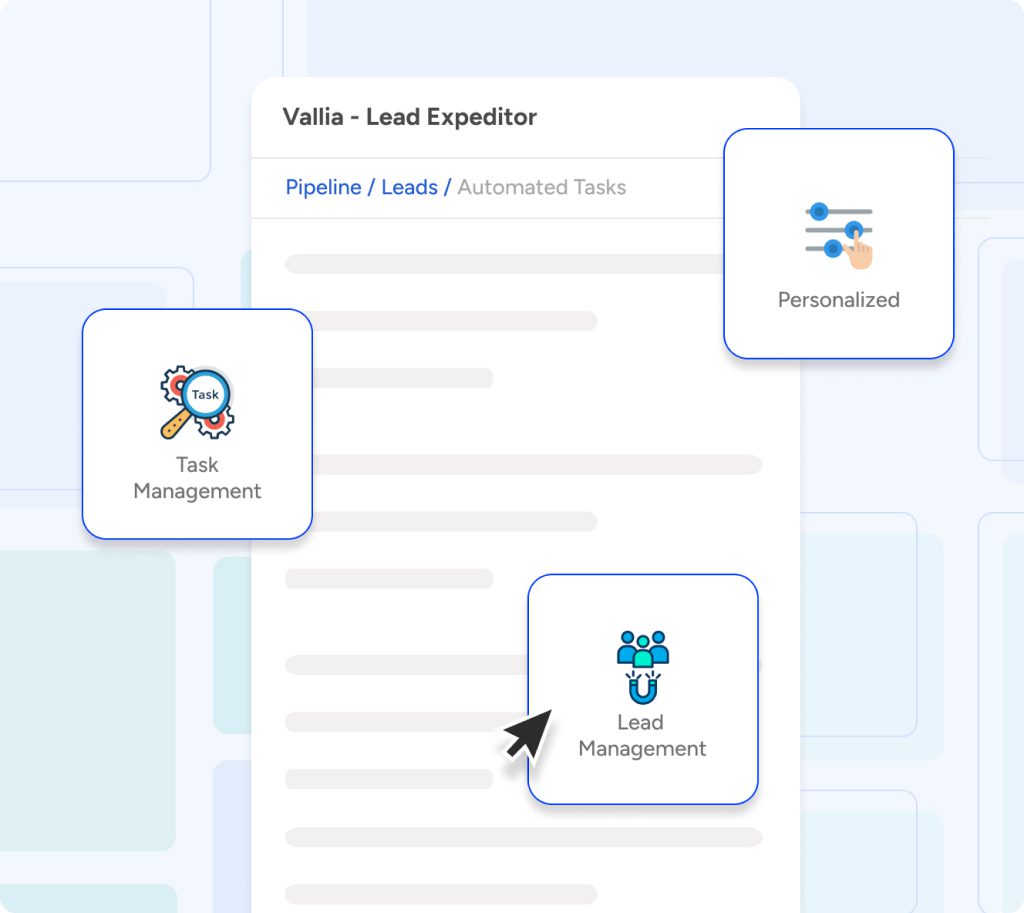The width and height of the screenshot is (1024, 913).
Task: Click the 'Task Management' card label
Action: click(x=197, y=478)
